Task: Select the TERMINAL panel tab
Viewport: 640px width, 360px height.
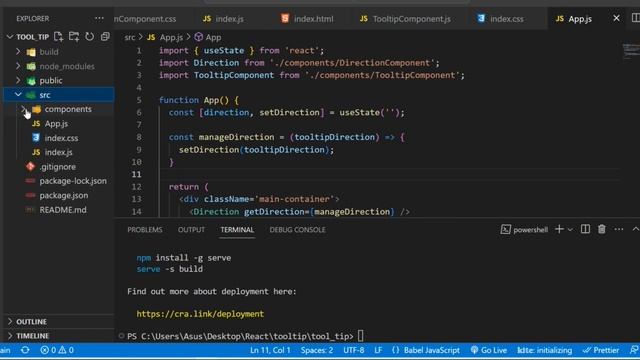Action: click(237, 230)
